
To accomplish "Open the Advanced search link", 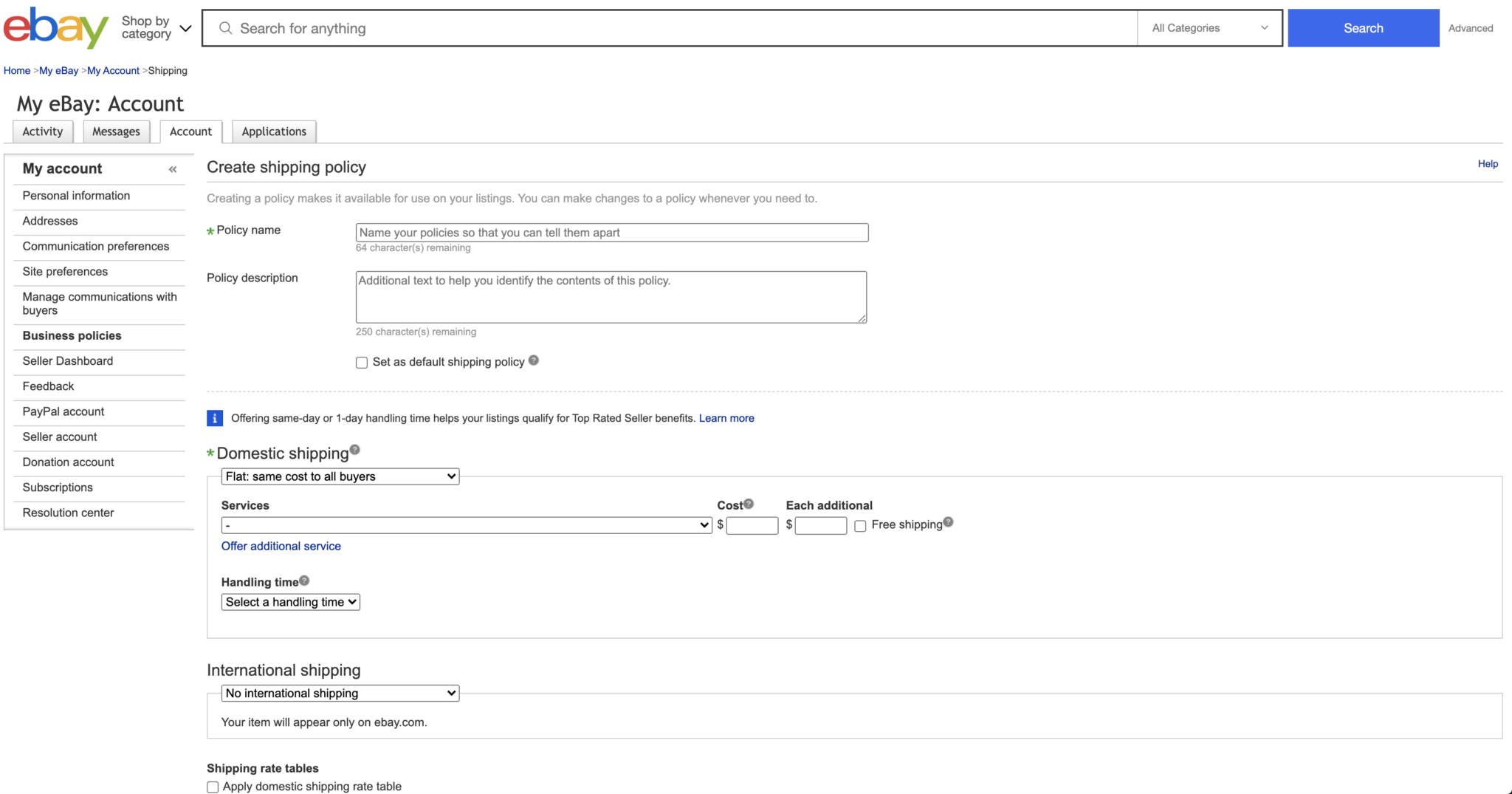I will click(1470, 28).
